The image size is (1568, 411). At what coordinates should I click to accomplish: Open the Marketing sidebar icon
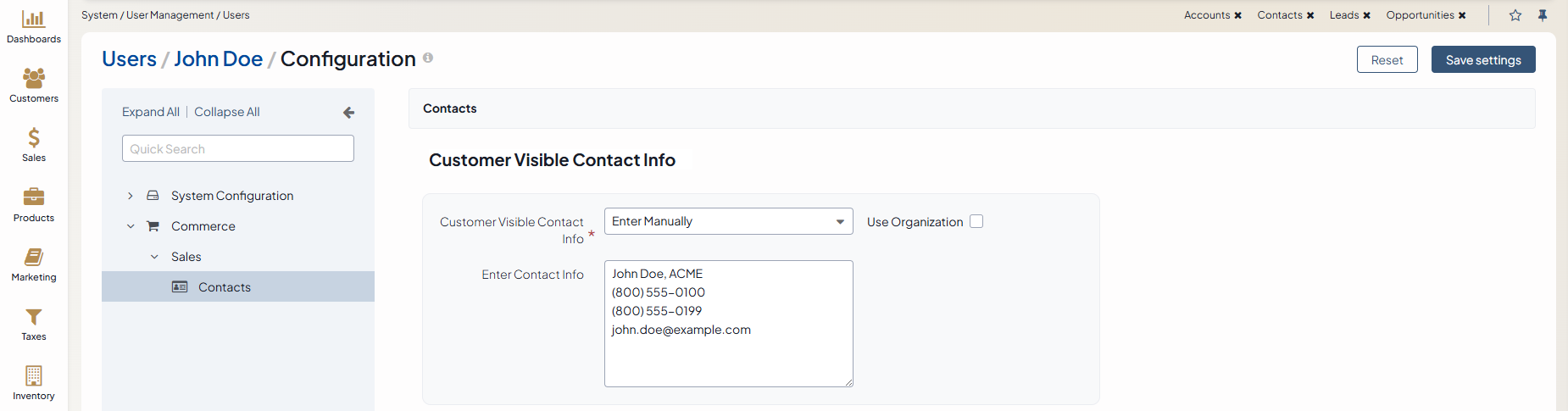(x=34, y=258)
